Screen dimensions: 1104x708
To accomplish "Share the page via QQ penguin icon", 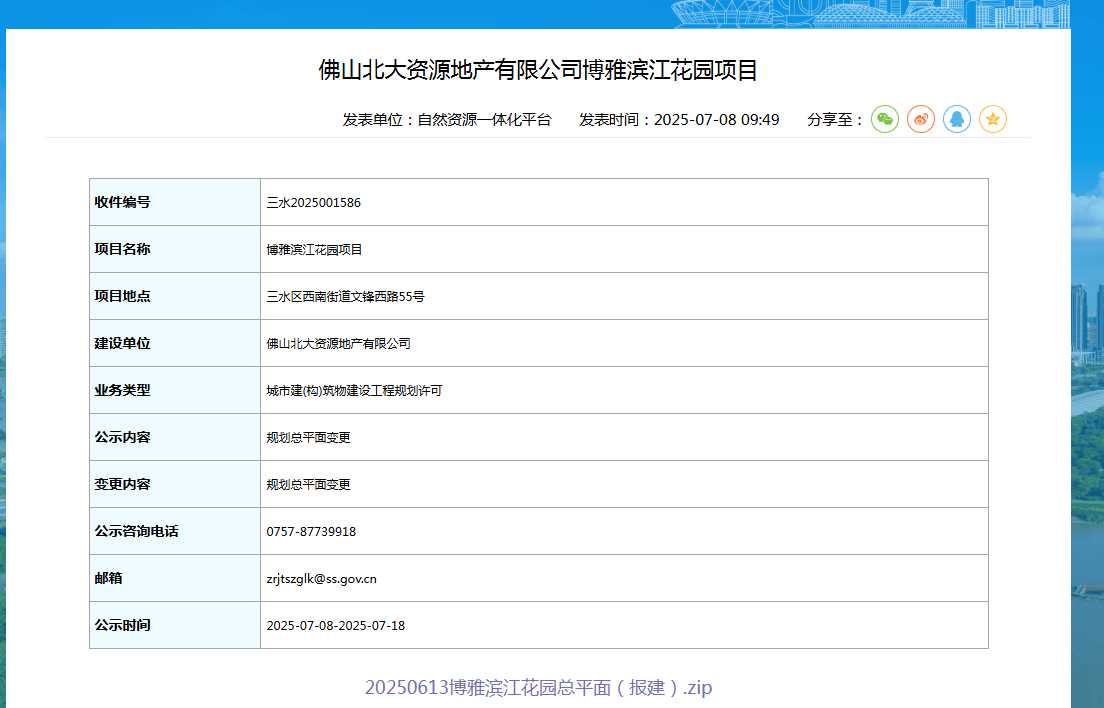I will click(956, 119).
